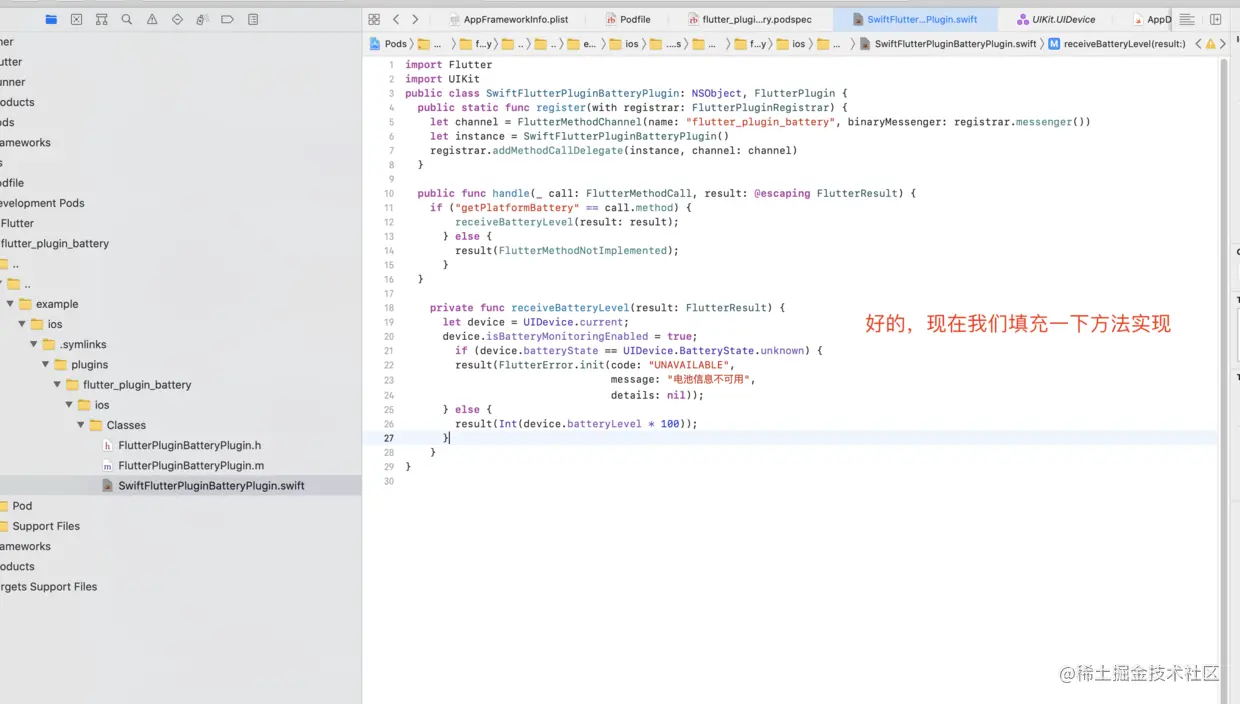Go back in editor history
The image size is (1240, 704).
(396, 19)
